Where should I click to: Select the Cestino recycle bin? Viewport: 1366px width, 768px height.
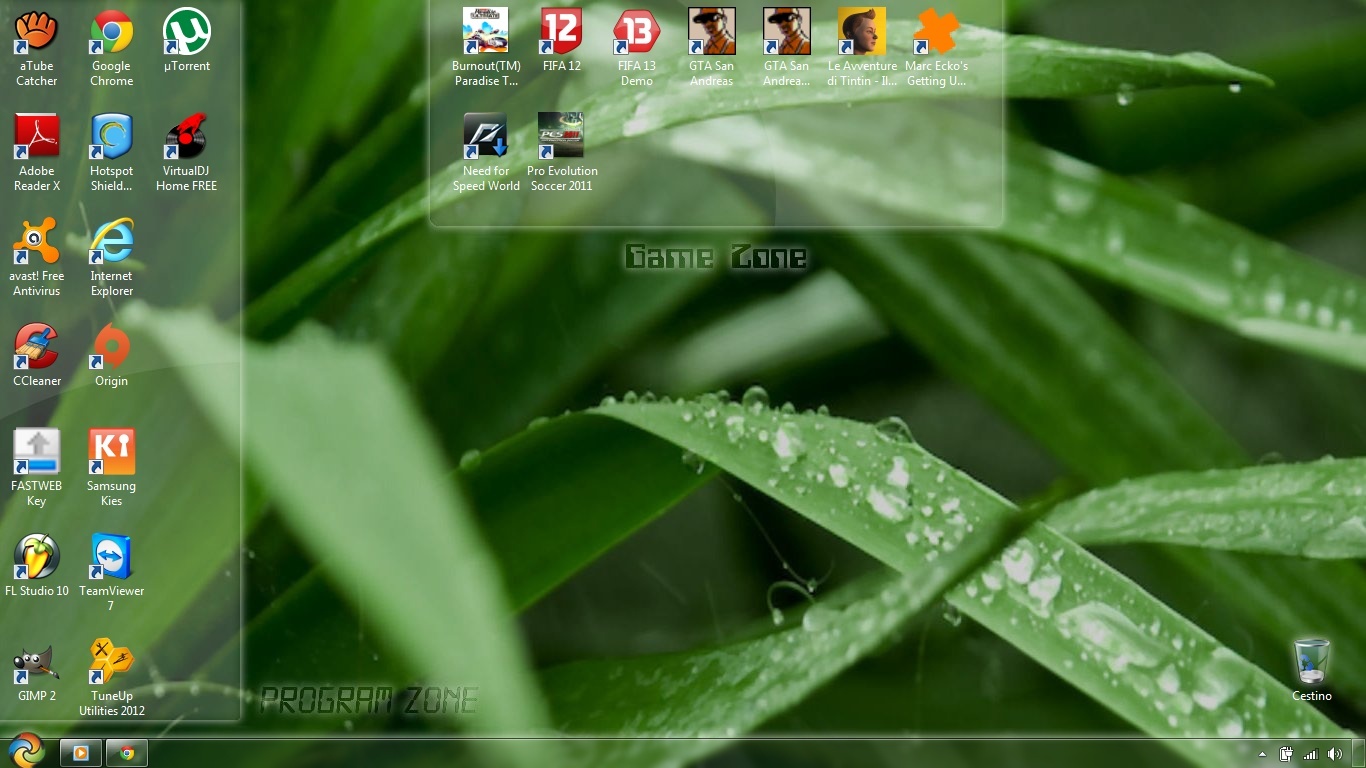1312,671
